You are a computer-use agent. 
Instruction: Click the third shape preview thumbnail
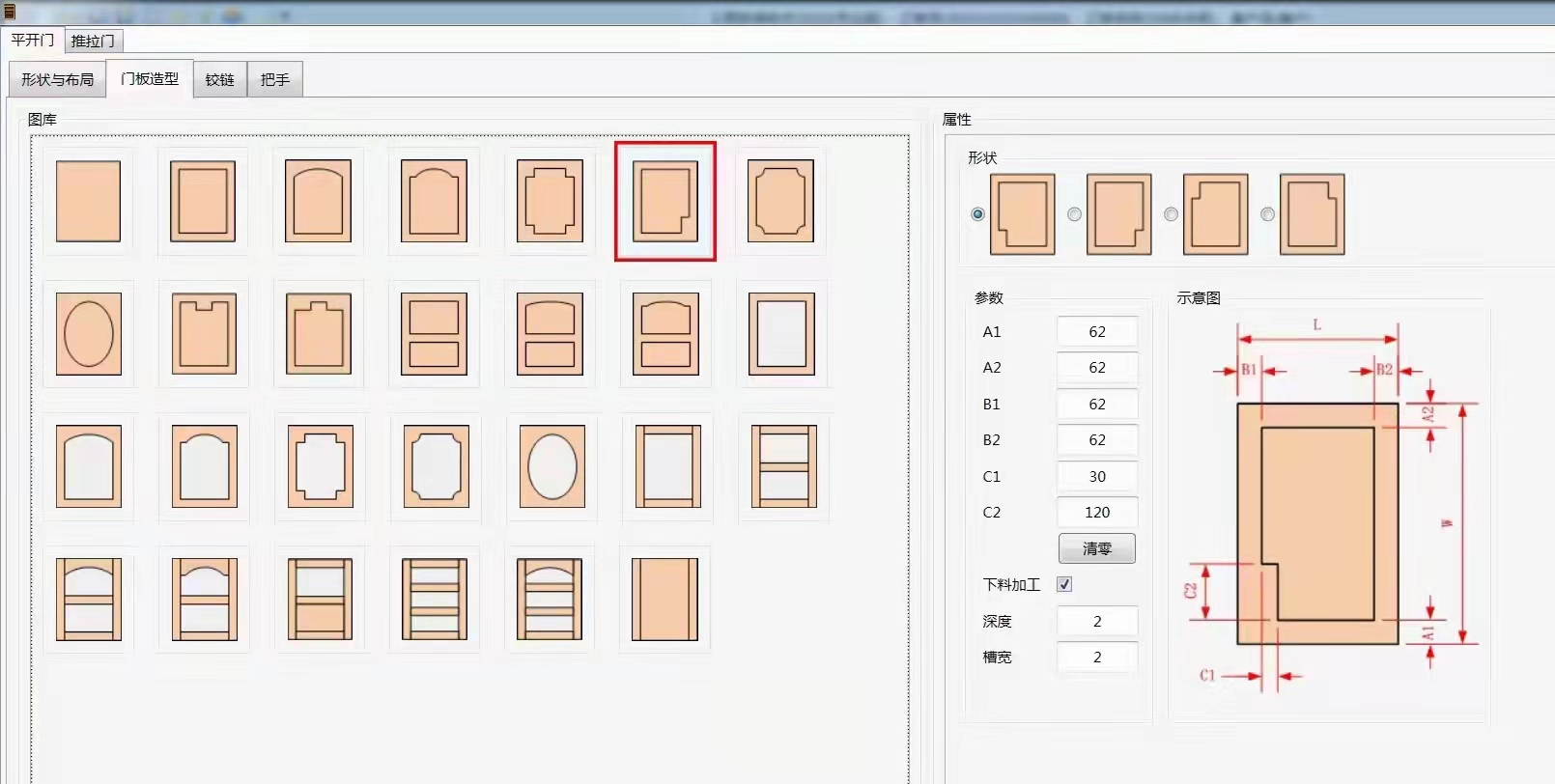[x=1215, y=214]
